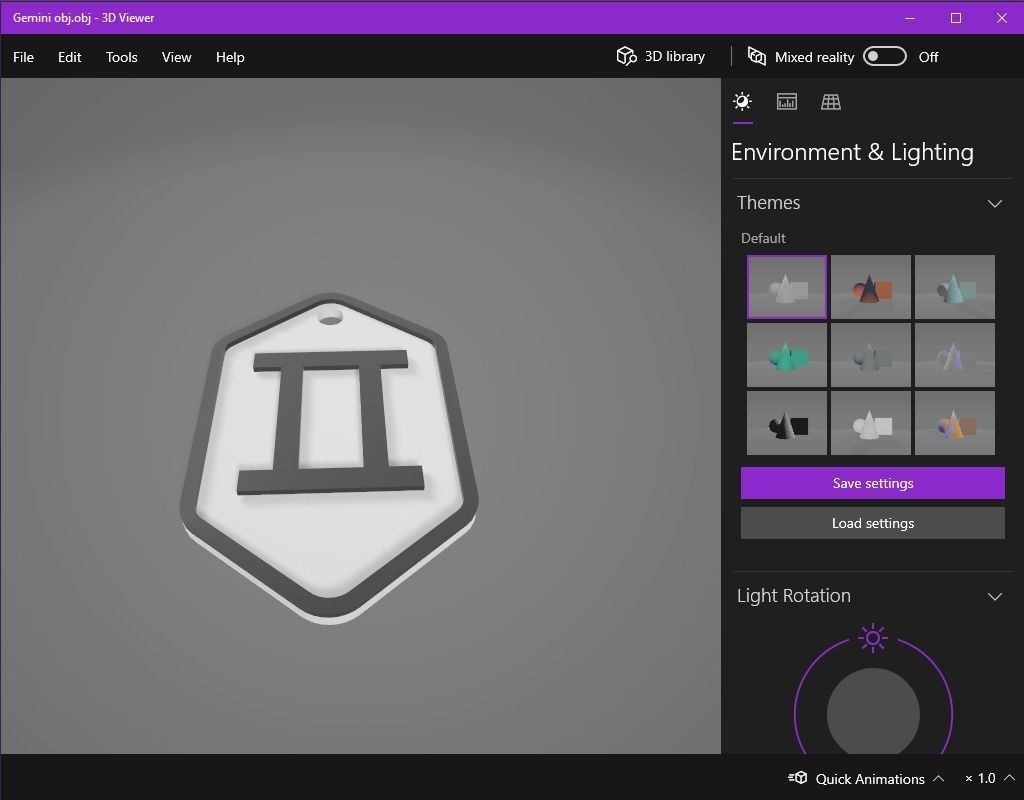Open the Grid & Views tab icon
1024x800 pixels.
(831, 101)
